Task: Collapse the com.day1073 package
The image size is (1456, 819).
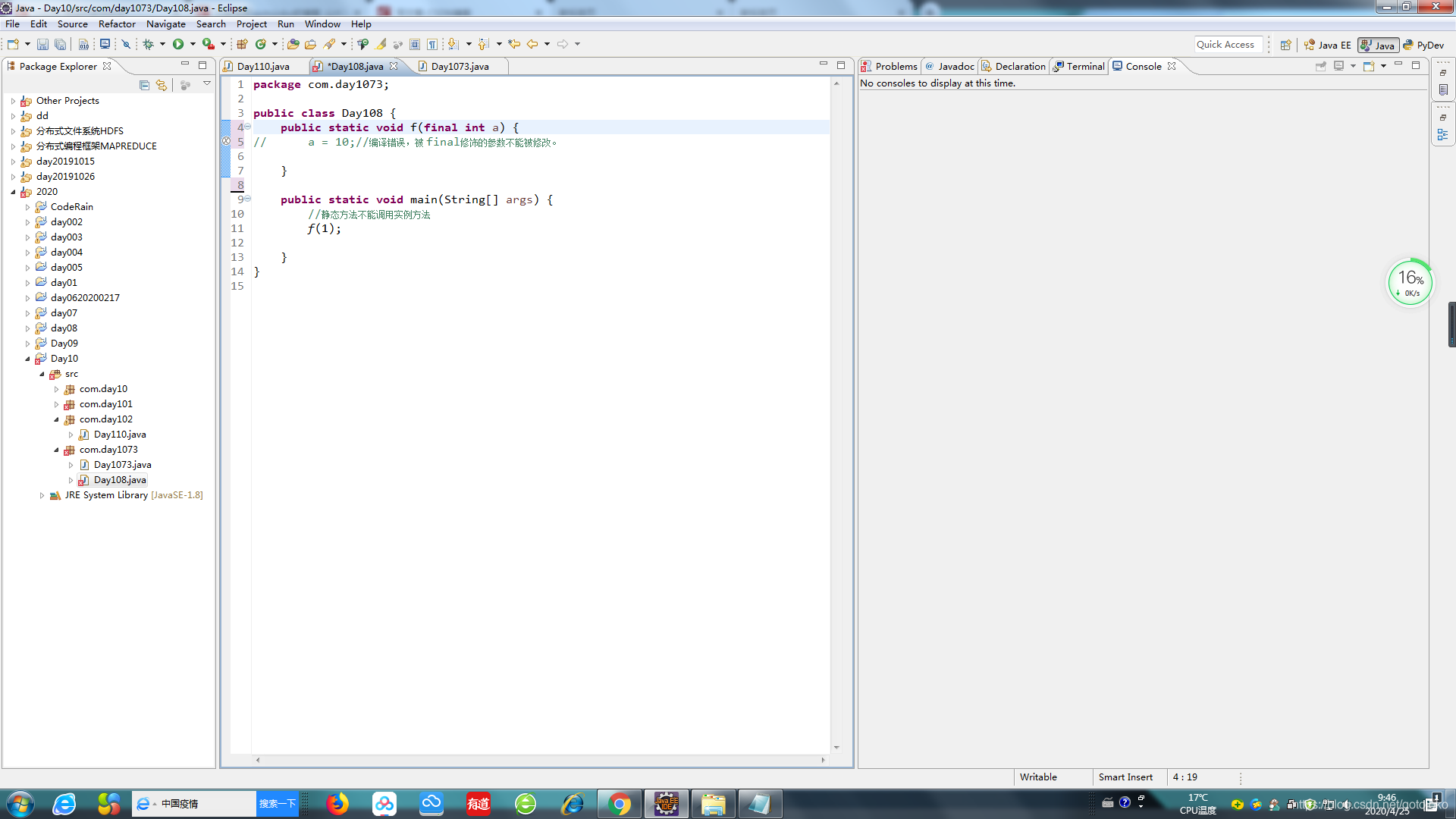Action: [56, 450]
